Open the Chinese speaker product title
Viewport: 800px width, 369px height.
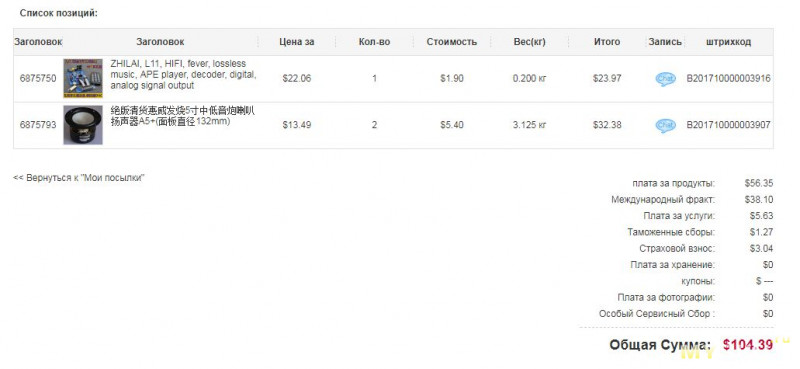183,116
